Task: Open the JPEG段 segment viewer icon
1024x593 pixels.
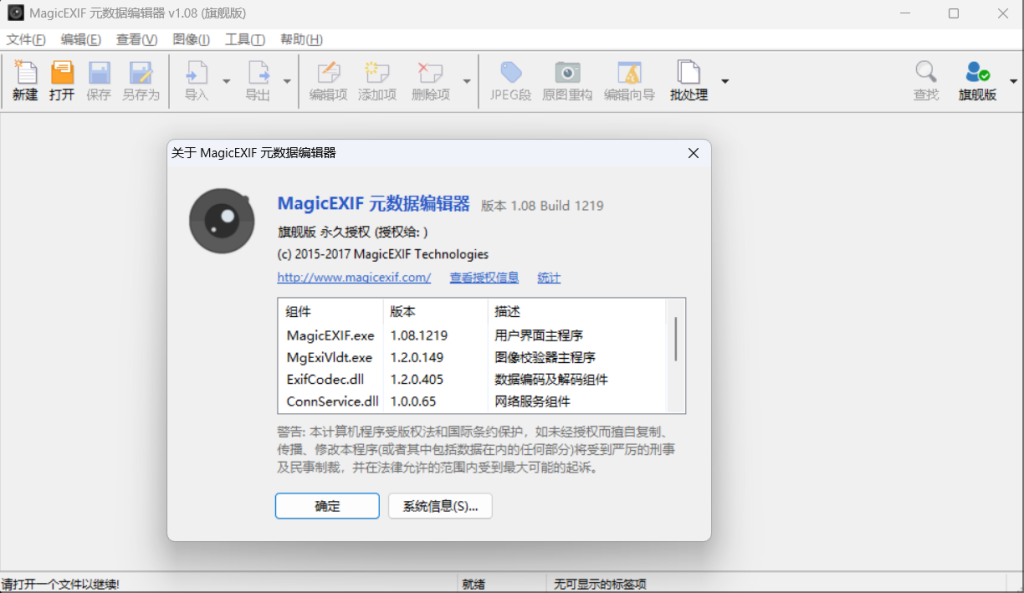Action: pyautogui.click(x=511, y=80)
